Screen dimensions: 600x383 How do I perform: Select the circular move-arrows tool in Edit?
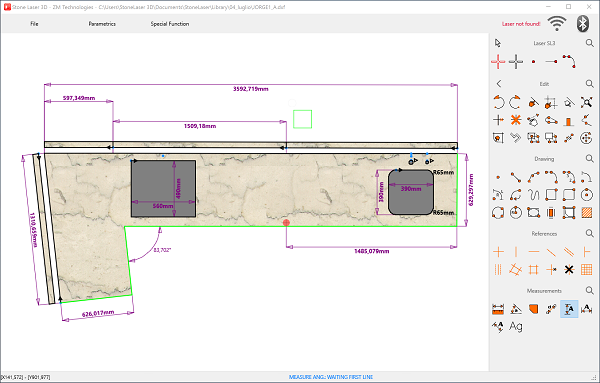pos(587,138)
